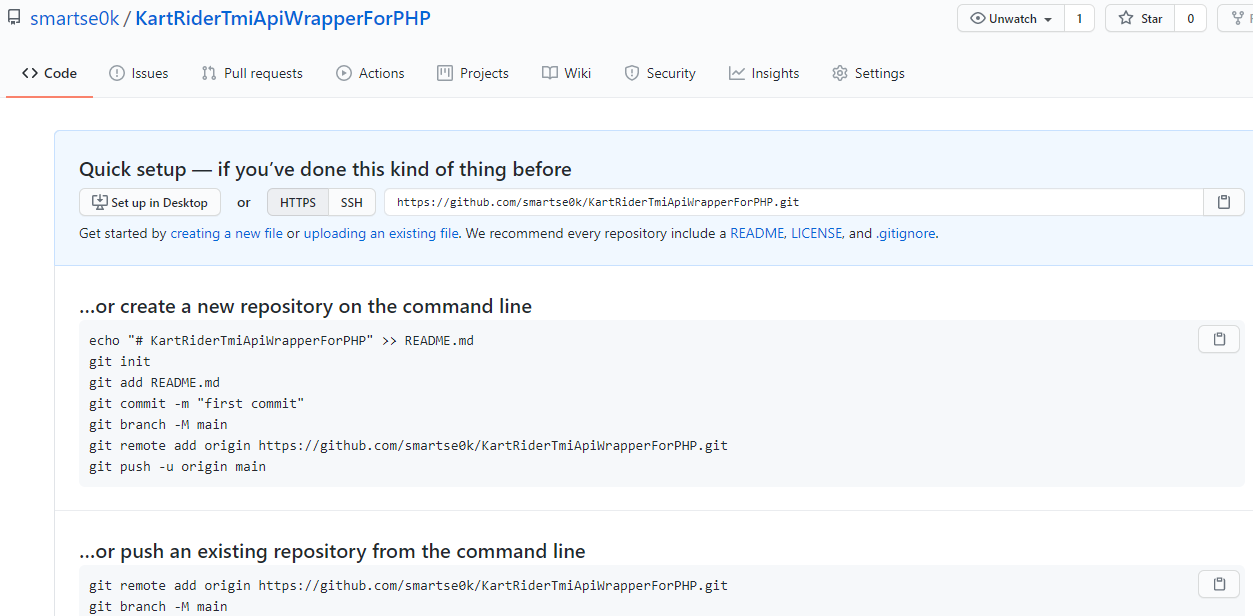Open the Security tab
This screenshot has height=616, width=1253.
[x=660, y=73]
